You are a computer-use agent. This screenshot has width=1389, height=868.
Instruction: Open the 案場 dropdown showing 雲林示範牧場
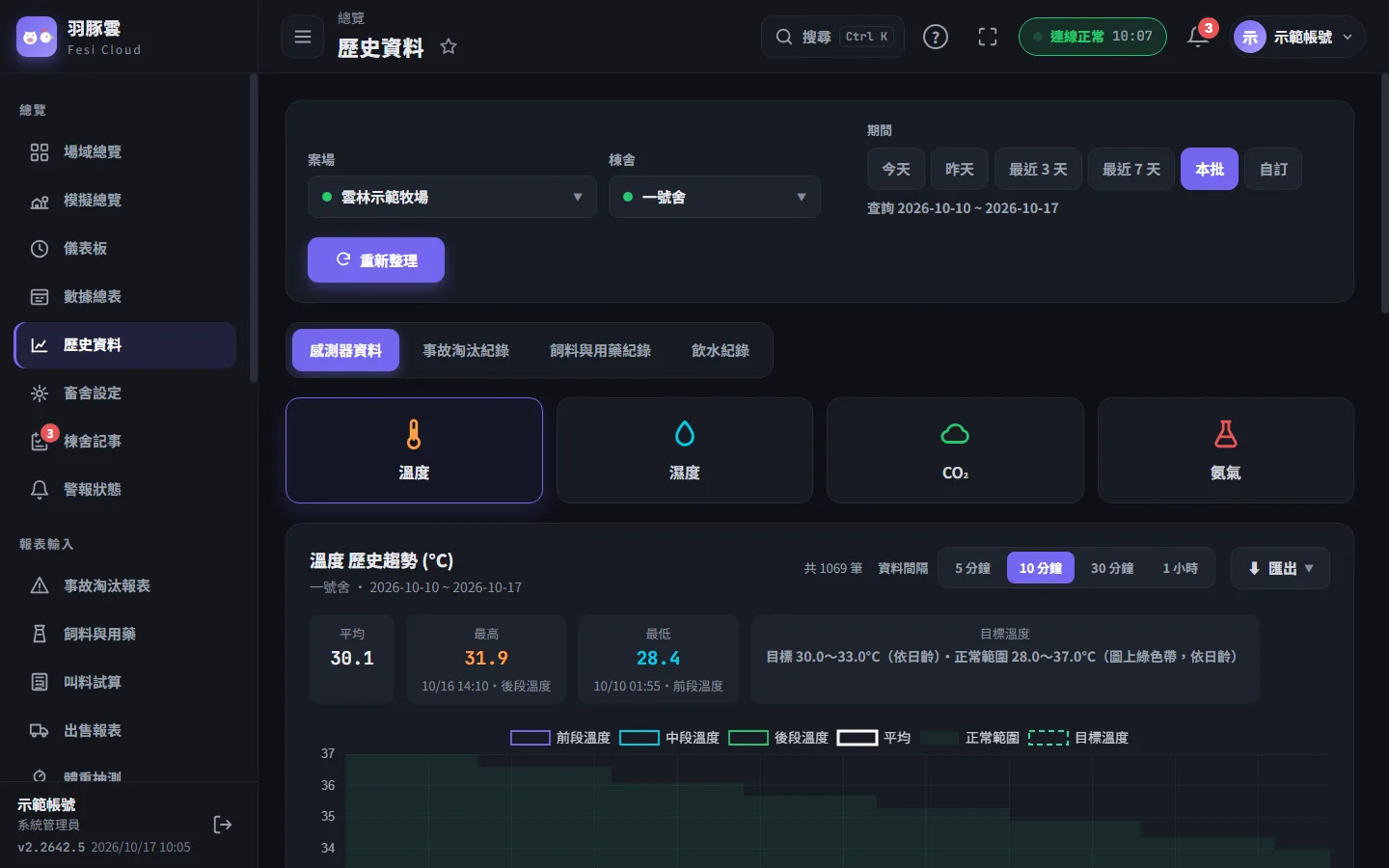pos(452,197)
